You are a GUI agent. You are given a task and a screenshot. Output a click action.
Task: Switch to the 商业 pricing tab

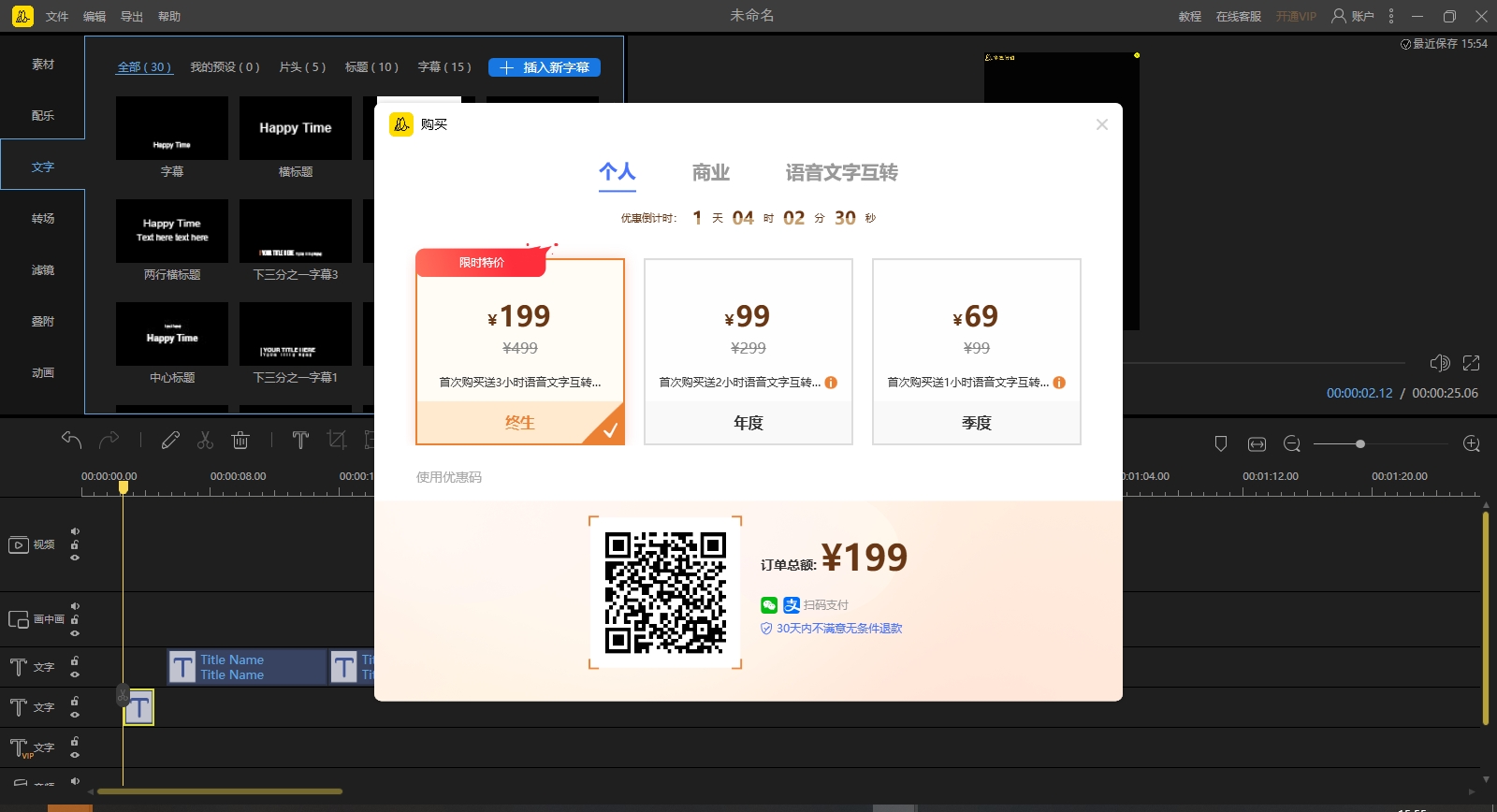coord(710,172)
